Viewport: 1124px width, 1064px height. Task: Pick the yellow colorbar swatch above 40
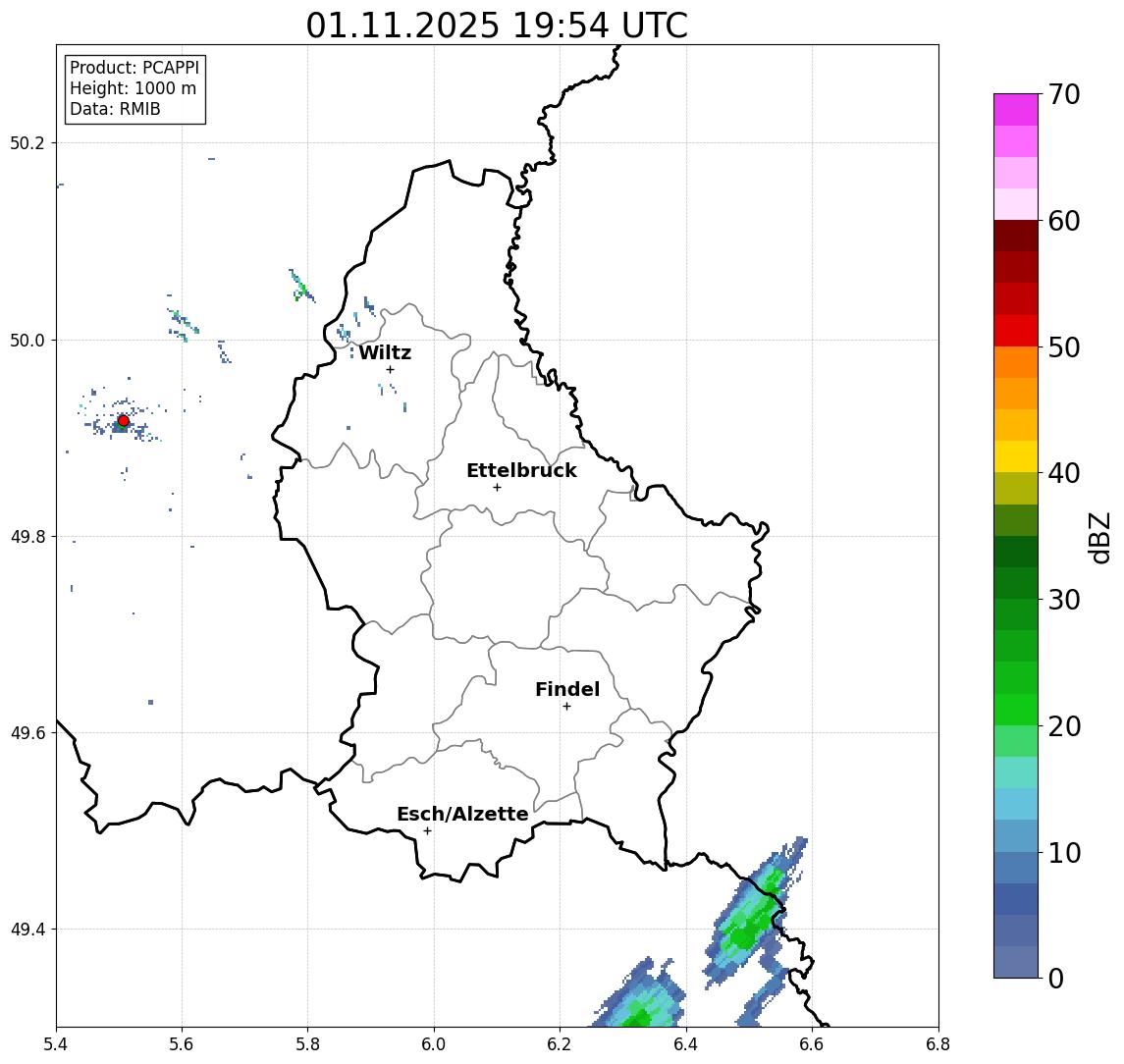tap(1016, 456)
